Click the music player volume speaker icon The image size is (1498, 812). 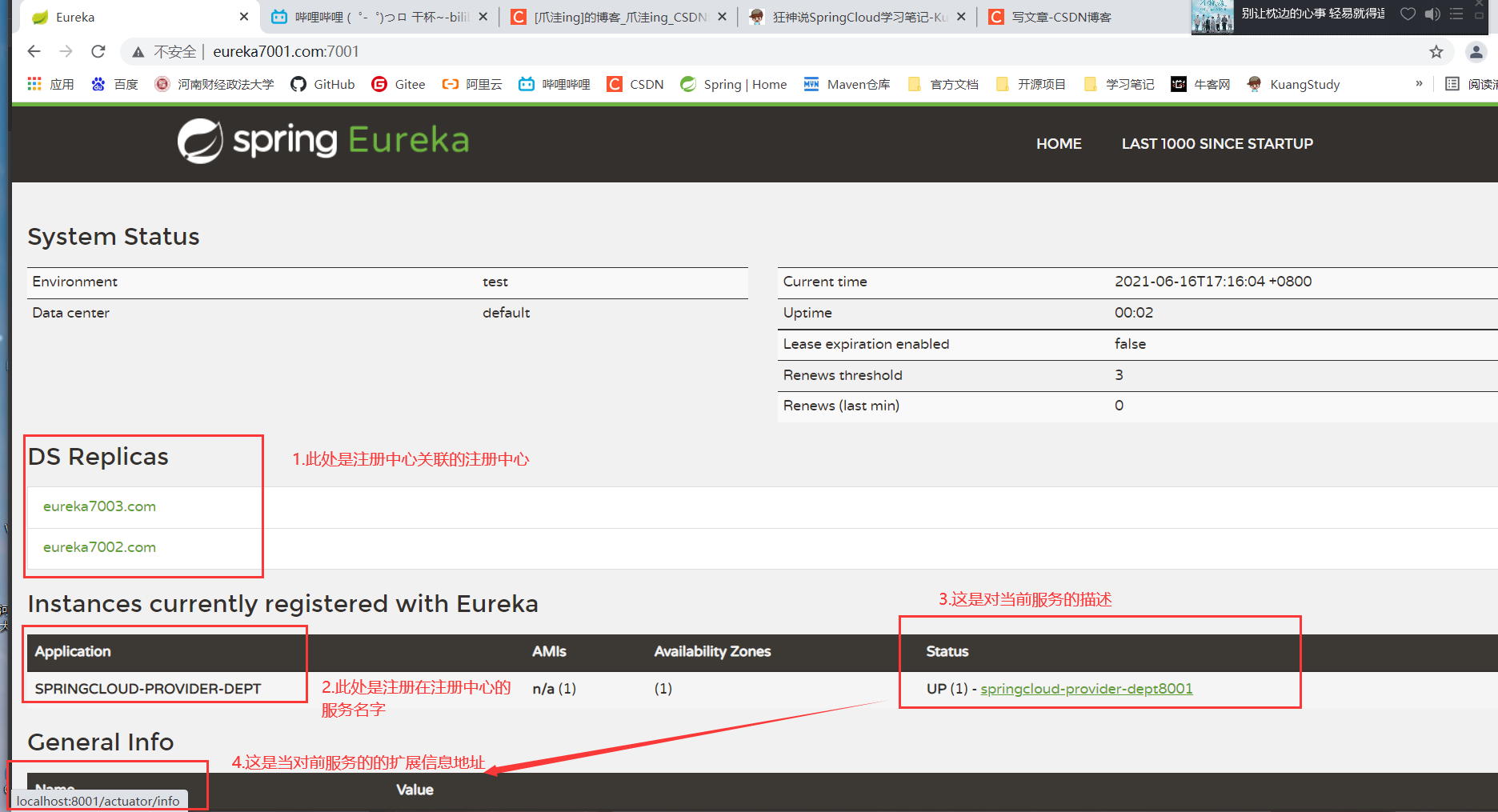pos(1432,14)
